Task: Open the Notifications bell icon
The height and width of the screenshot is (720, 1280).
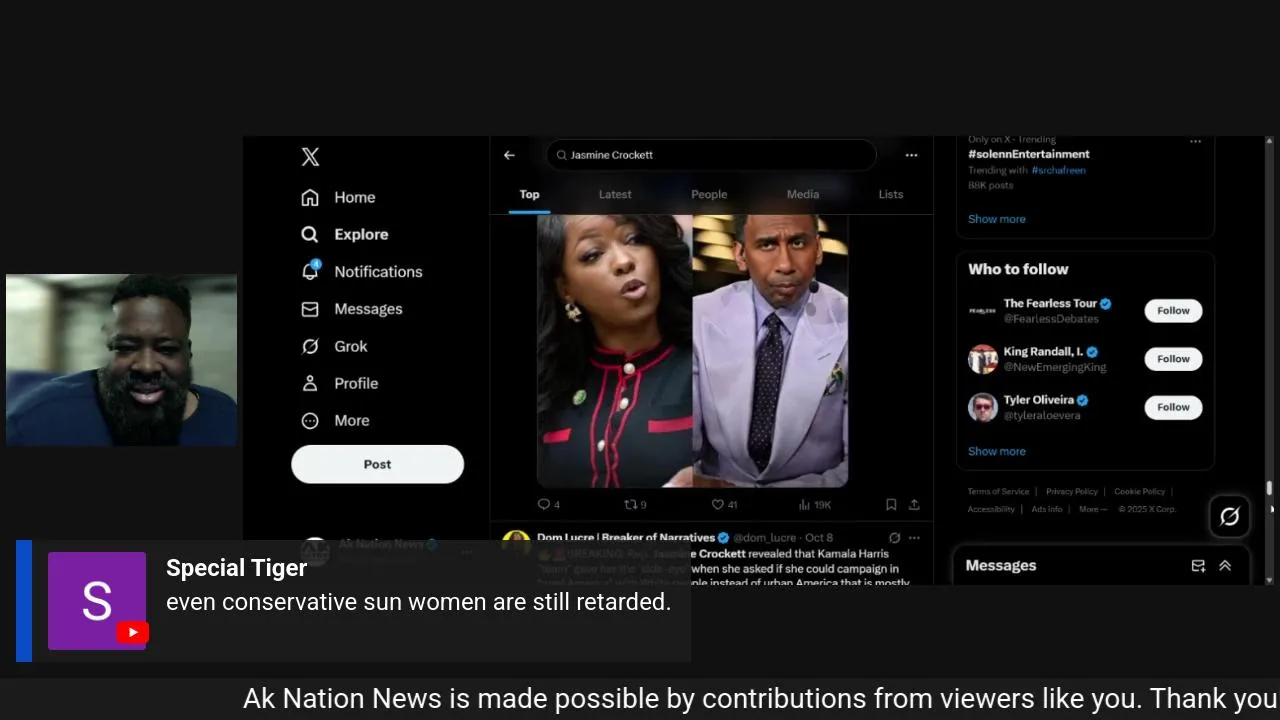Action: click(x=310, y=271)
